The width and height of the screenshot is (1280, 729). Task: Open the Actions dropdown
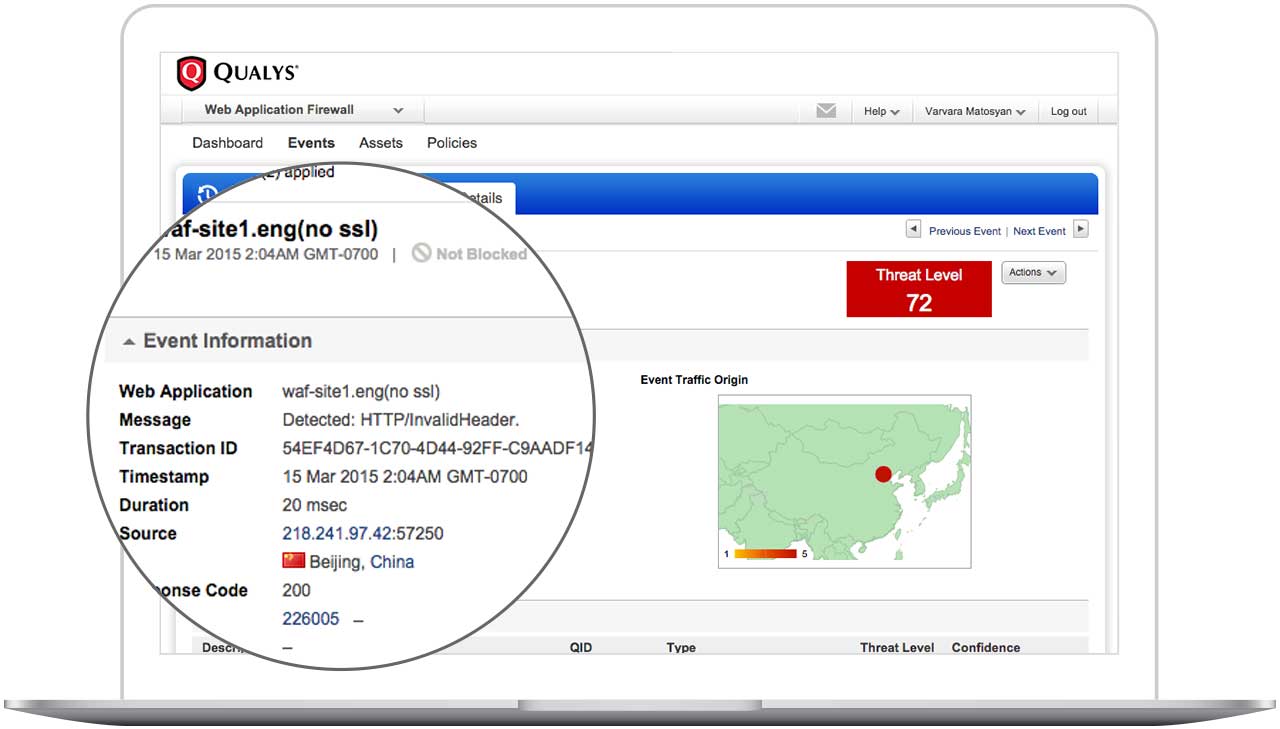coord(1033,272)
